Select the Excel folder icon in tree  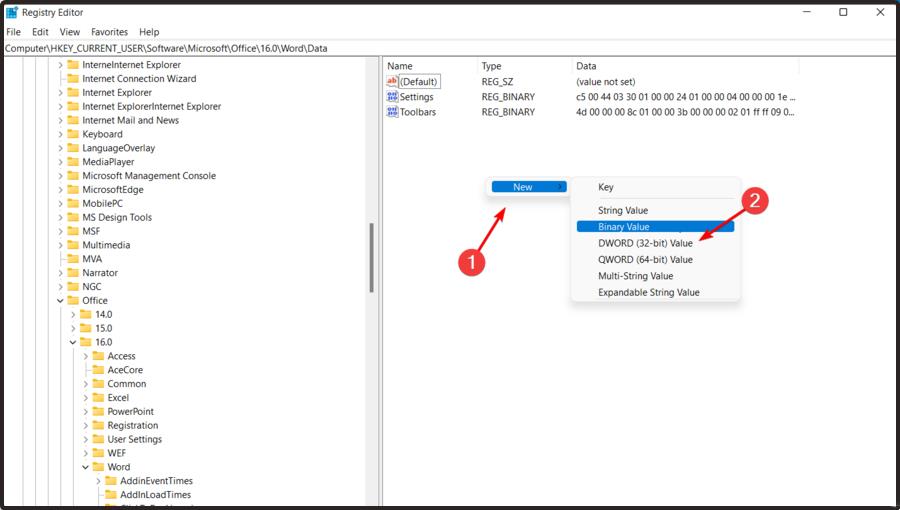click(98, 398)
